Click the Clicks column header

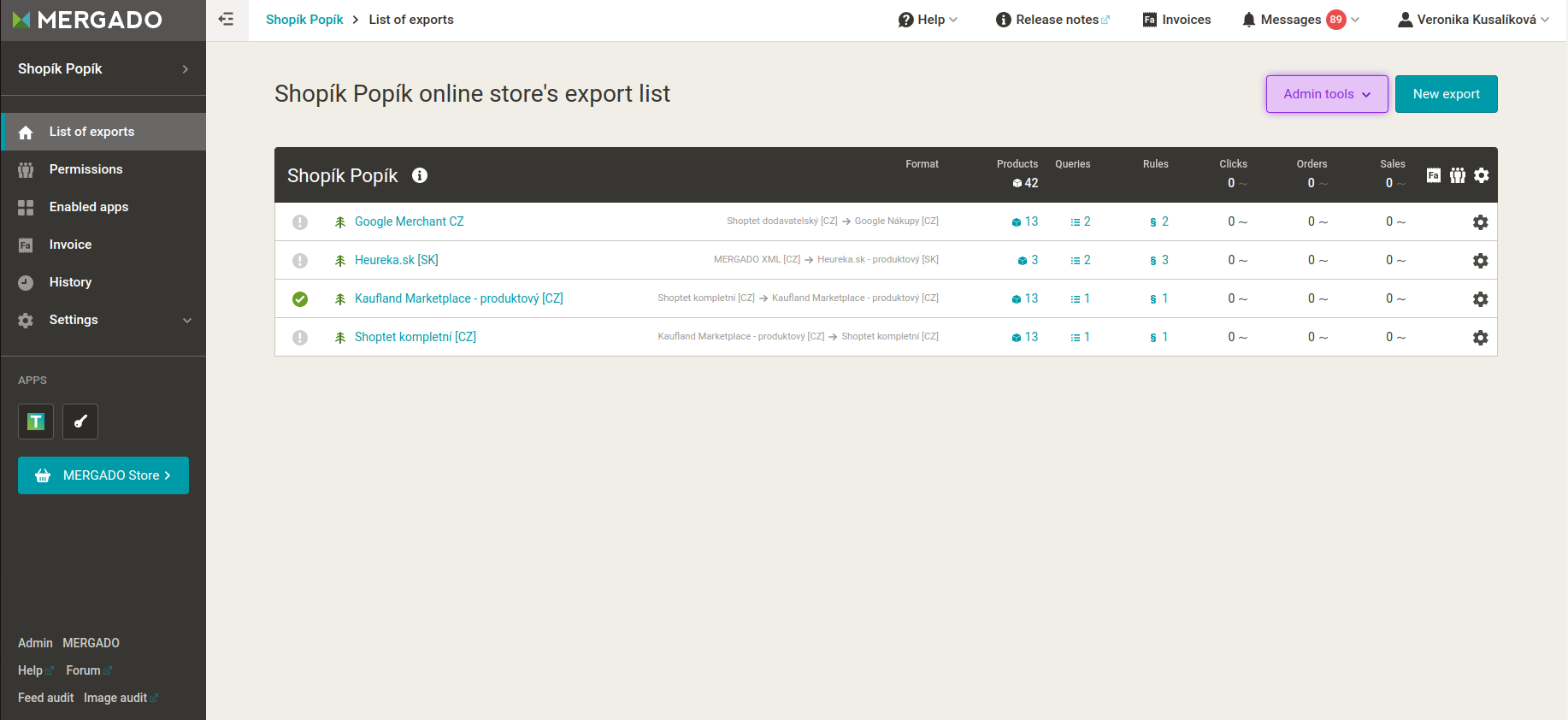[x=1233, y=164]
